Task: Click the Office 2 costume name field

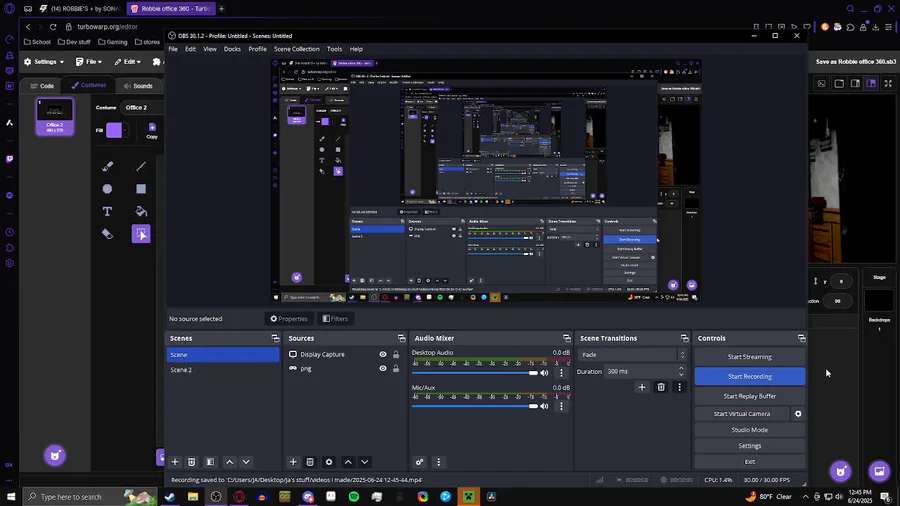Action: (143, 107)
